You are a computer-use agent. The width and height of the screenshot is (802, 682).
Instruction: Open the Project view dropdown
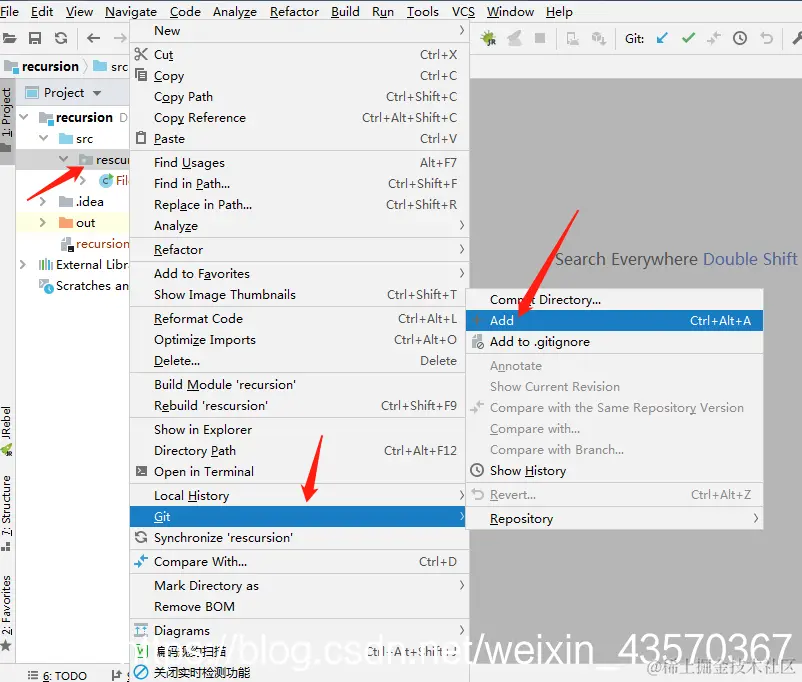97,93
